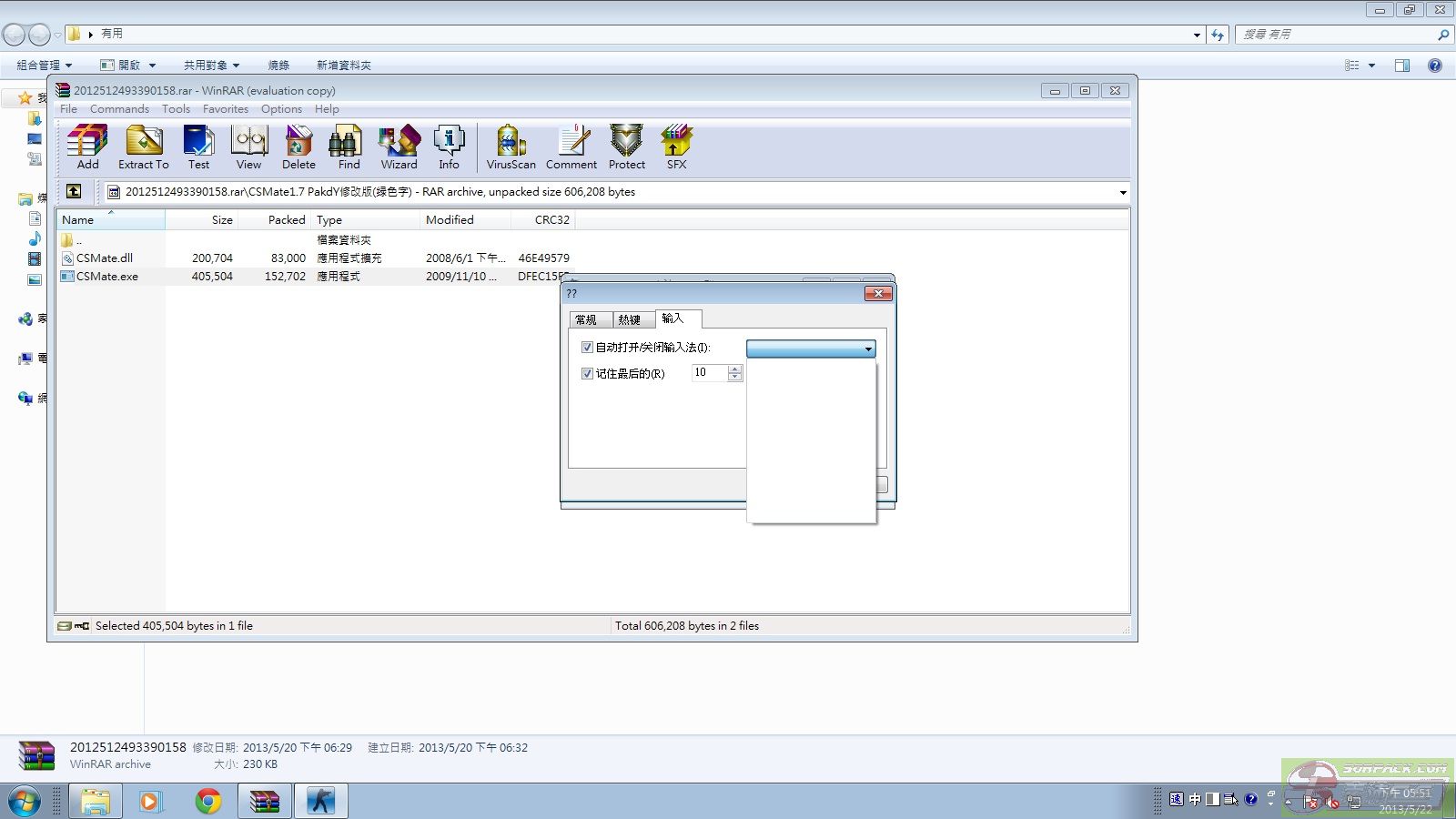Open the Commands menu
Image resolution: width=1456 pixels, height=819 pixels.
pyautogui.click(x=119, y=109)
